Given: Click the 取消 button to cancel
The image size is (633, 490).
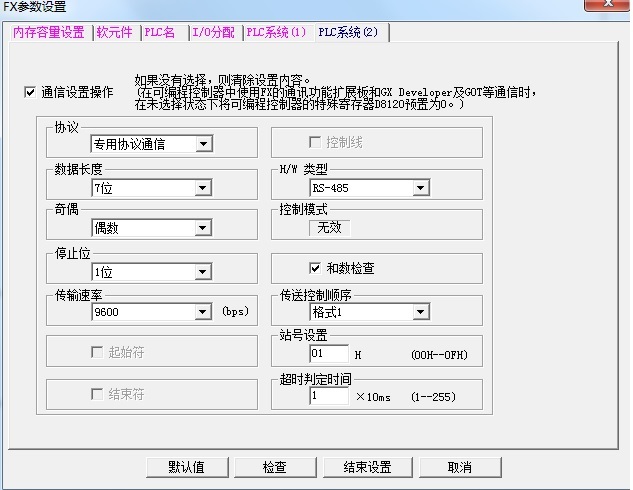Looking at the screenshot, I should (x=459, y=467).
